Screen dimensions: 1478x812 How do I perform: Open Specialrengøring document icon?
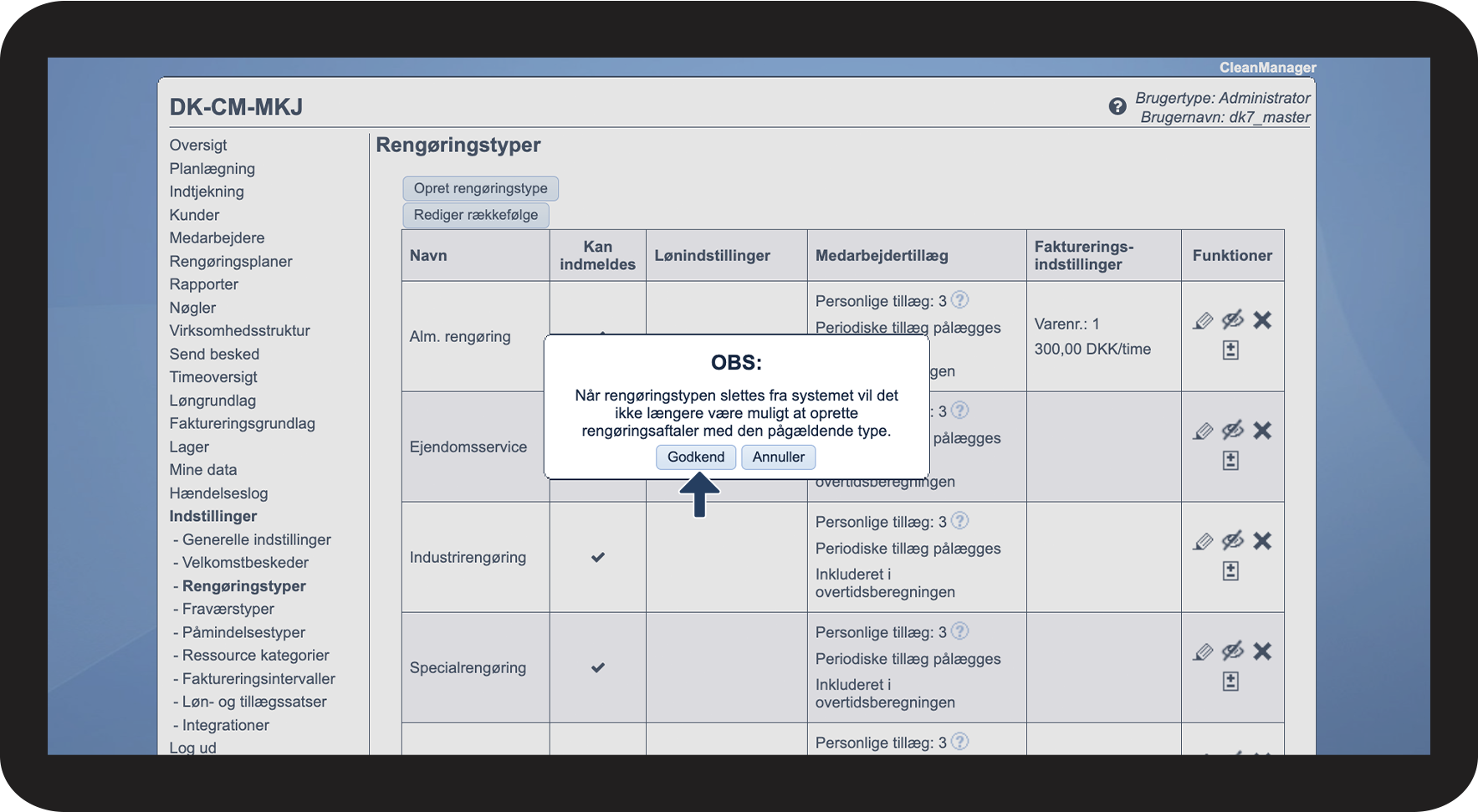(1230, 682)
